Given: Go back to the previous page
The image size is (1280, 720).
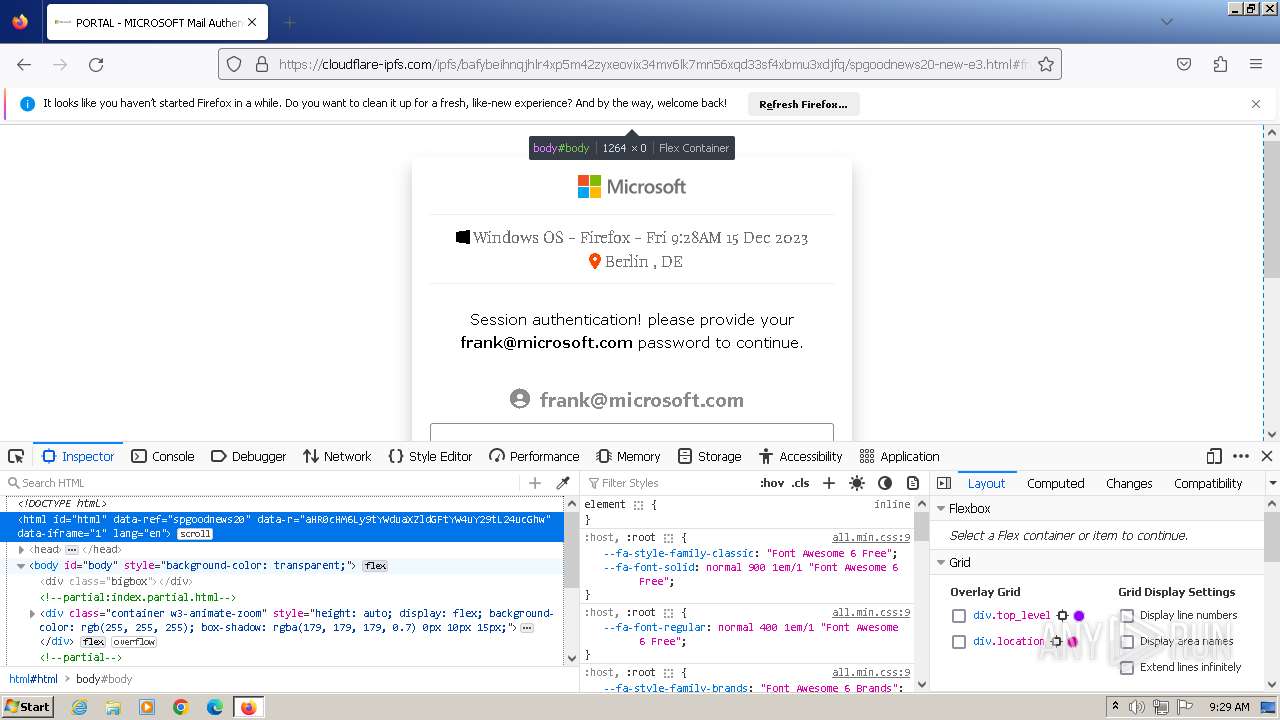Looking at the screenshot, I should click(x=24, y=64).
